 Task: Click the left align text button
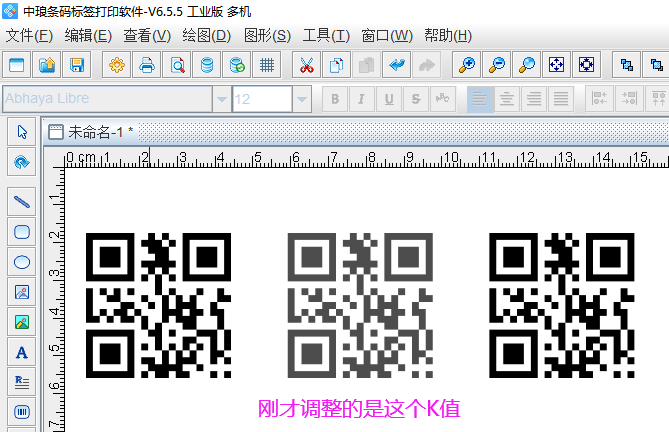481,99
